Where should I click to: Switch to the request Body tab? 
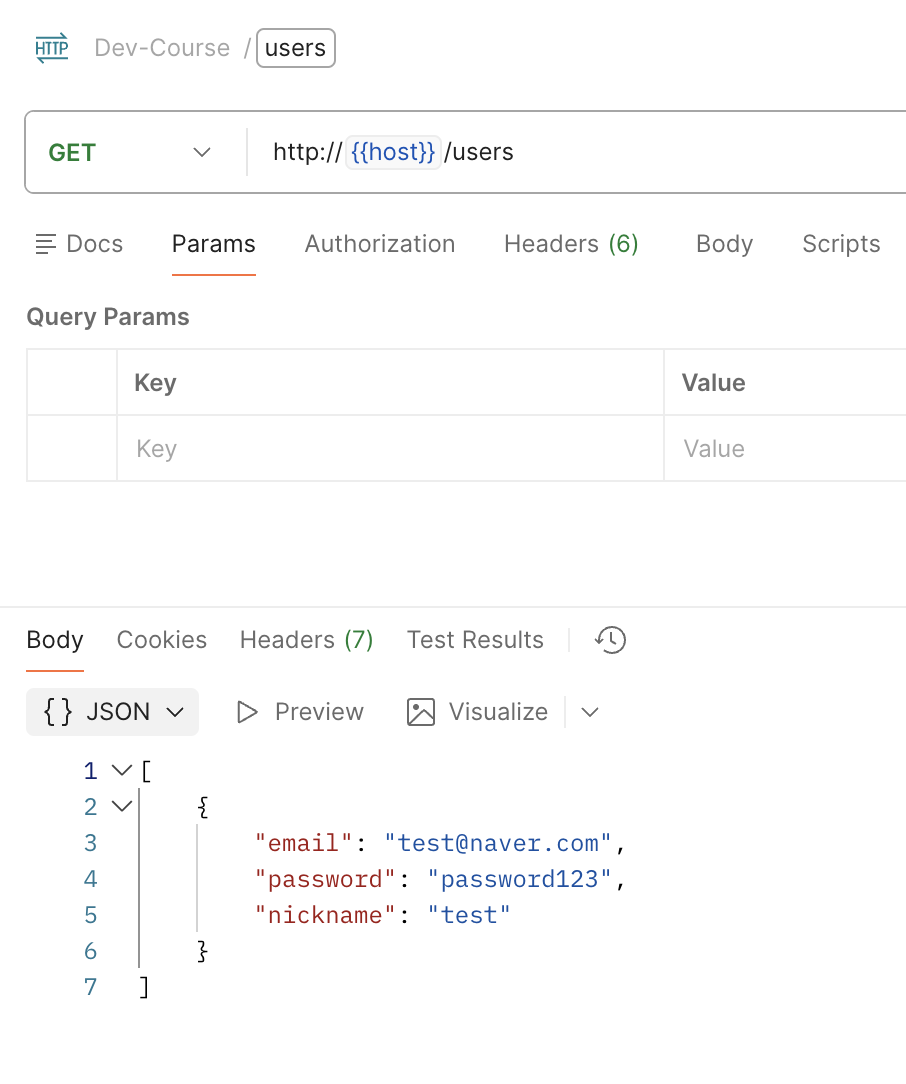pos(724,244)
